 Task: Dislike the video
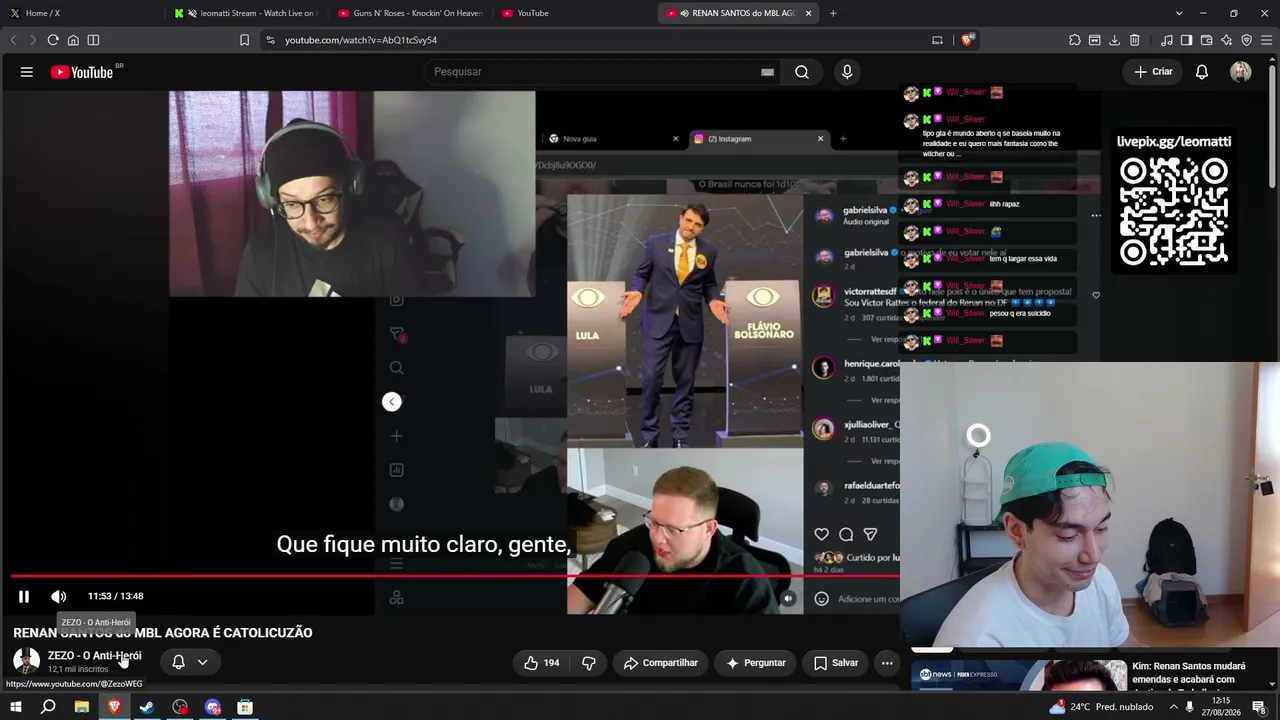point(589,663)
